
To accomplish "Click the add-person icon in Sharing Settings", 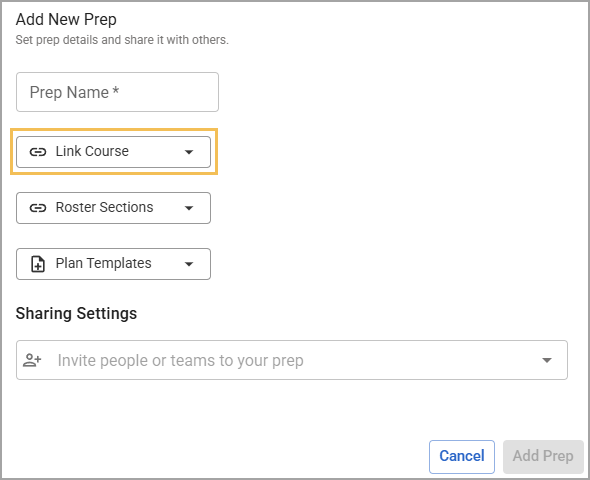I will coord(32,360).
